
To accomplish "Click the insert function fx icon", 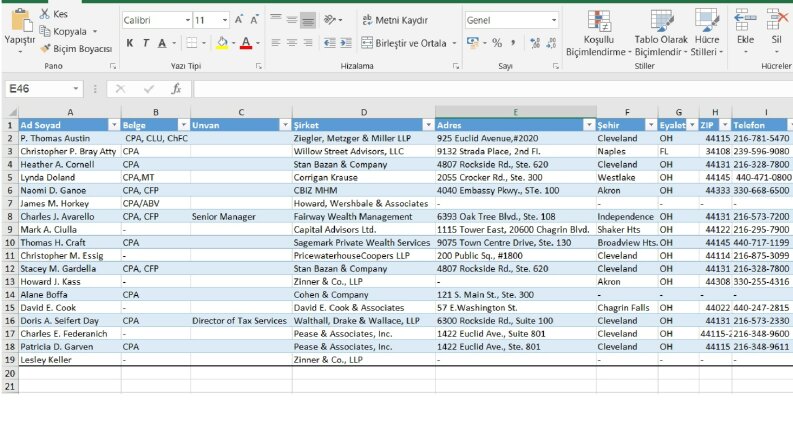I will click(x=176, y=89).
